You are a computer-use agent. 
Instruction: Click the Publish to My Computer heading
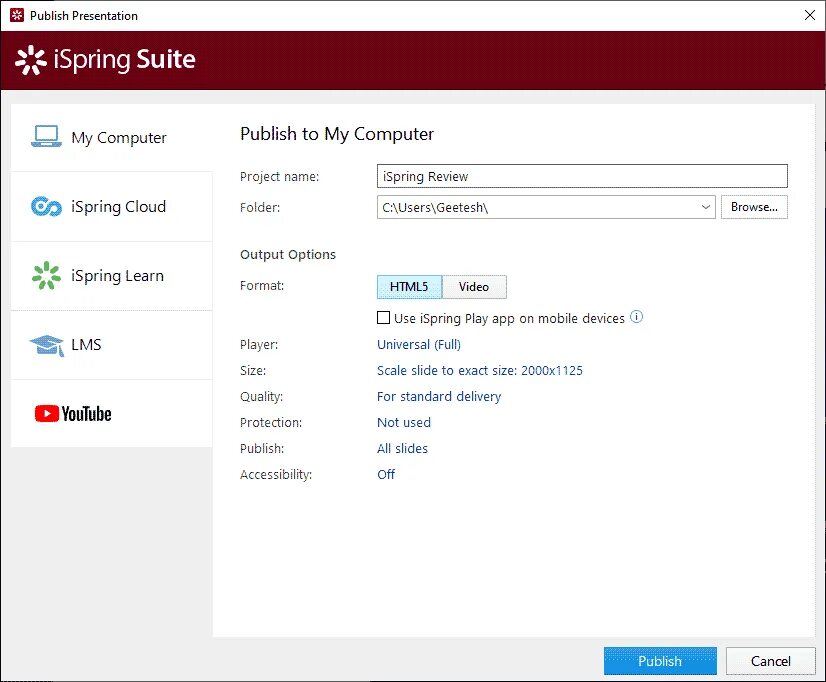tap(337, 134)
